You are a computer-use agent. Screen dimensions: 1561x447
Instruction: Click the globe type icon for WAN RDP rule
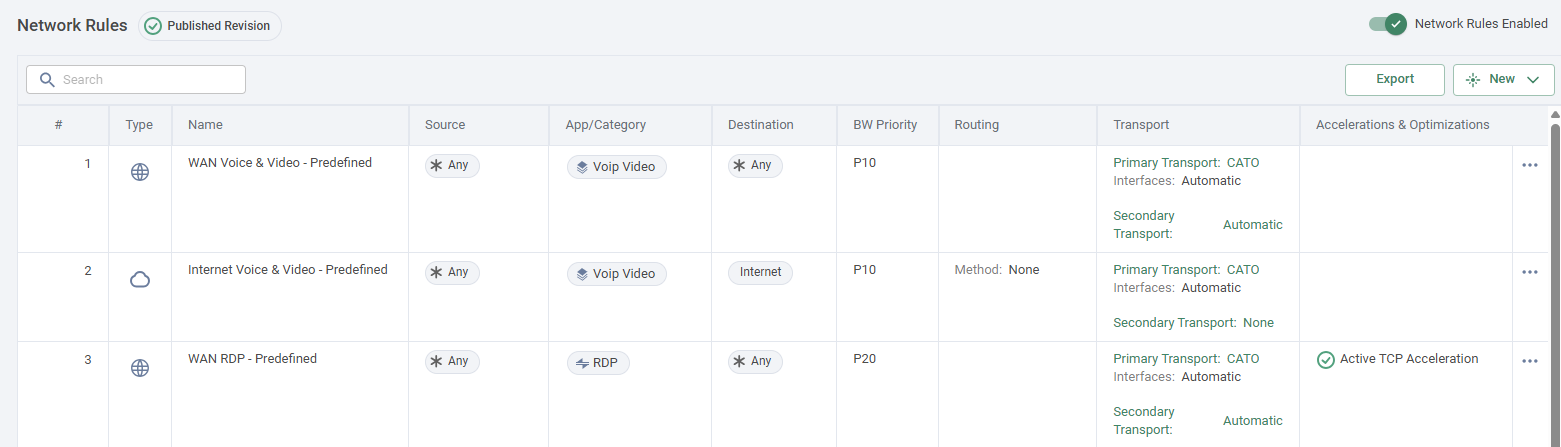(140, 368)
